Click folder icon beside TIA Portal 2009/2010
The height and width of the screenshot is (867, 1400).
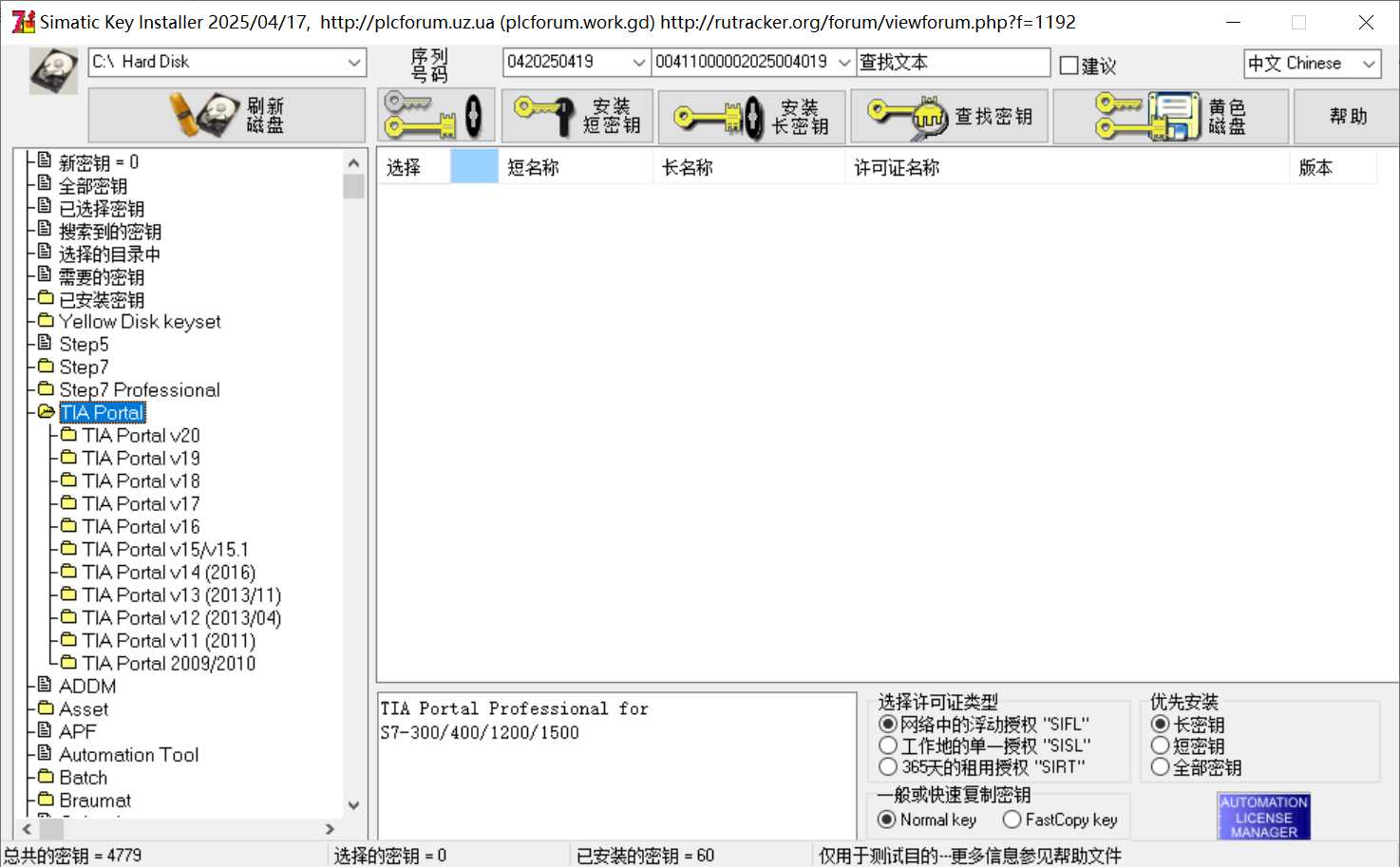[x=68, y=662]
